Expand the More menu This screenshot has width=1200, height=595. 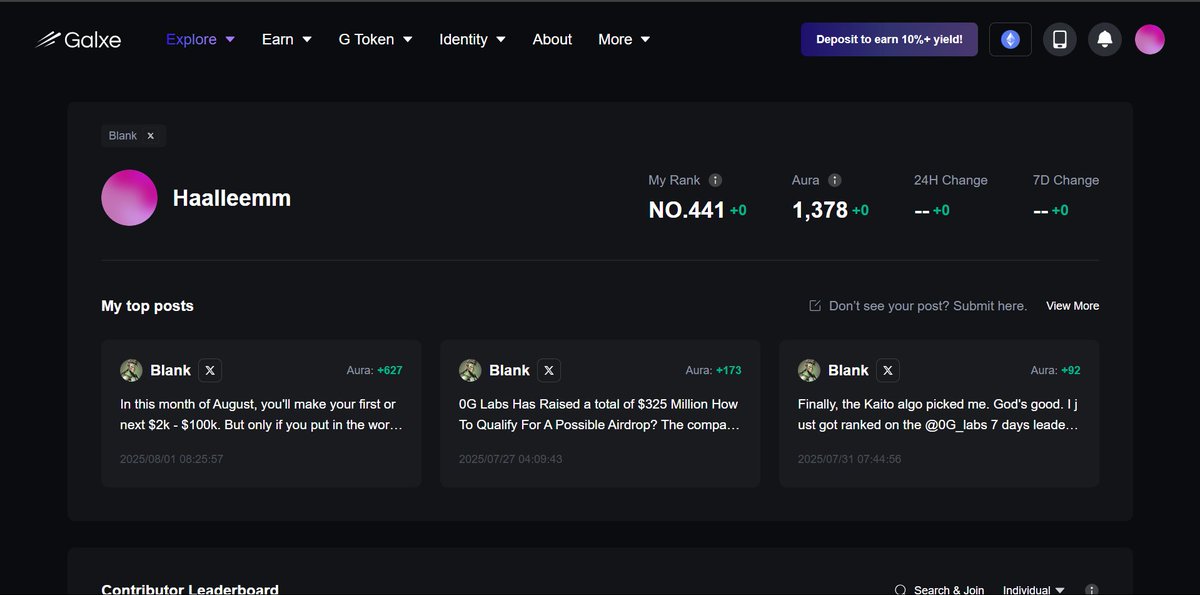click(x=624, y=39)
